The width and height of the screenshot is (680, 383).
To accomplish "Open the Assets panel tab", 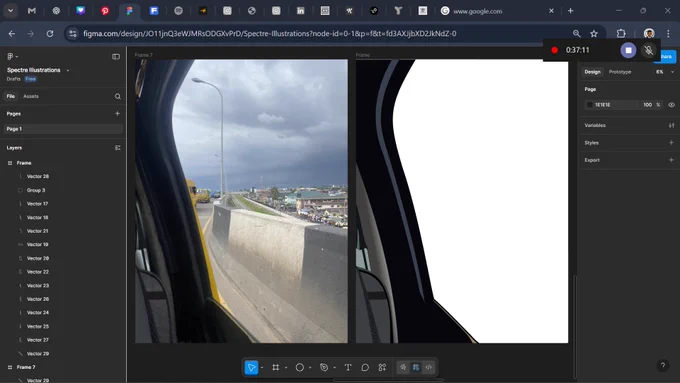I will pos(31,96).
